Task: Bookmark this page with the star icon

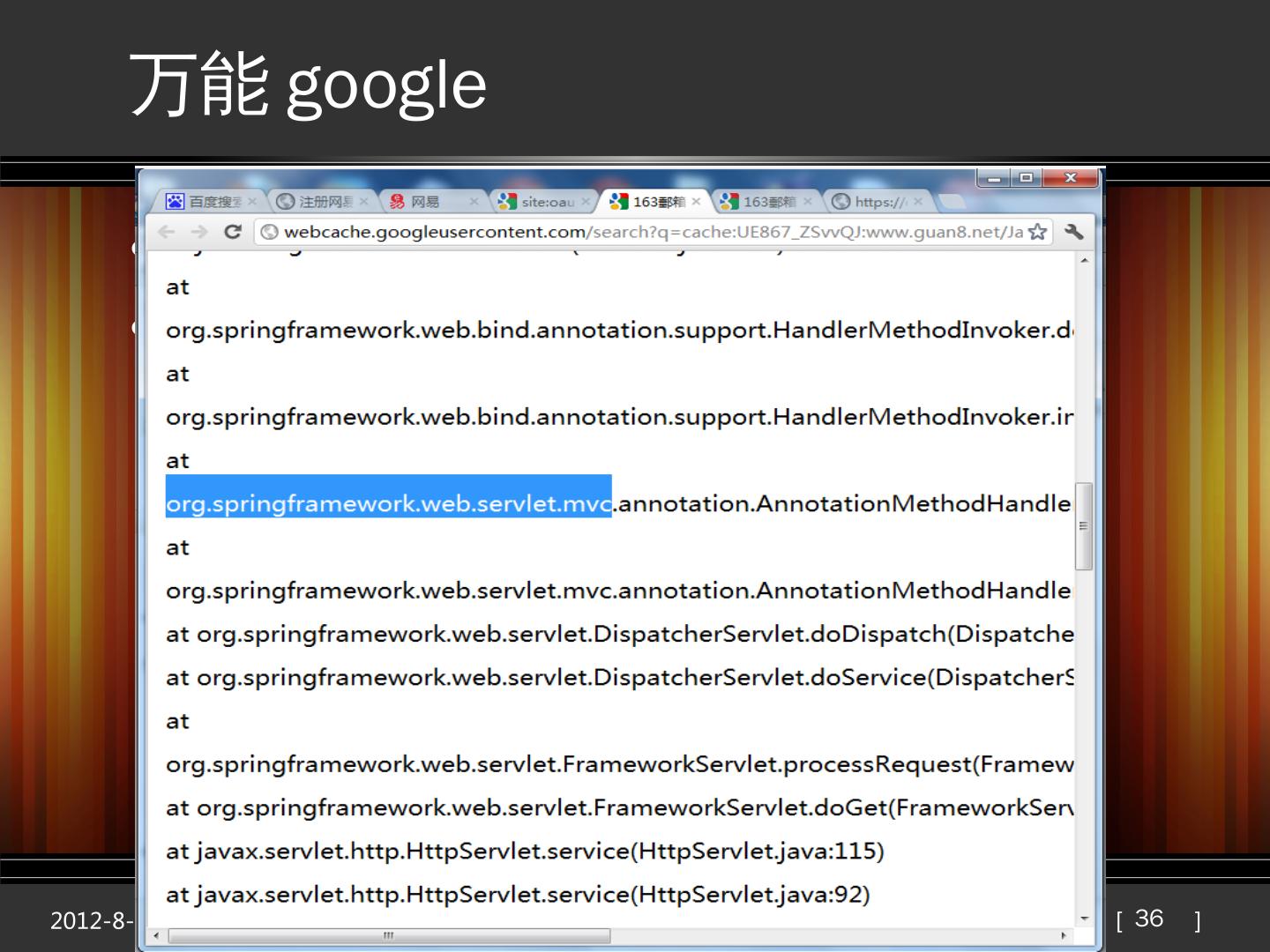Action: (x=1037, y=232)
